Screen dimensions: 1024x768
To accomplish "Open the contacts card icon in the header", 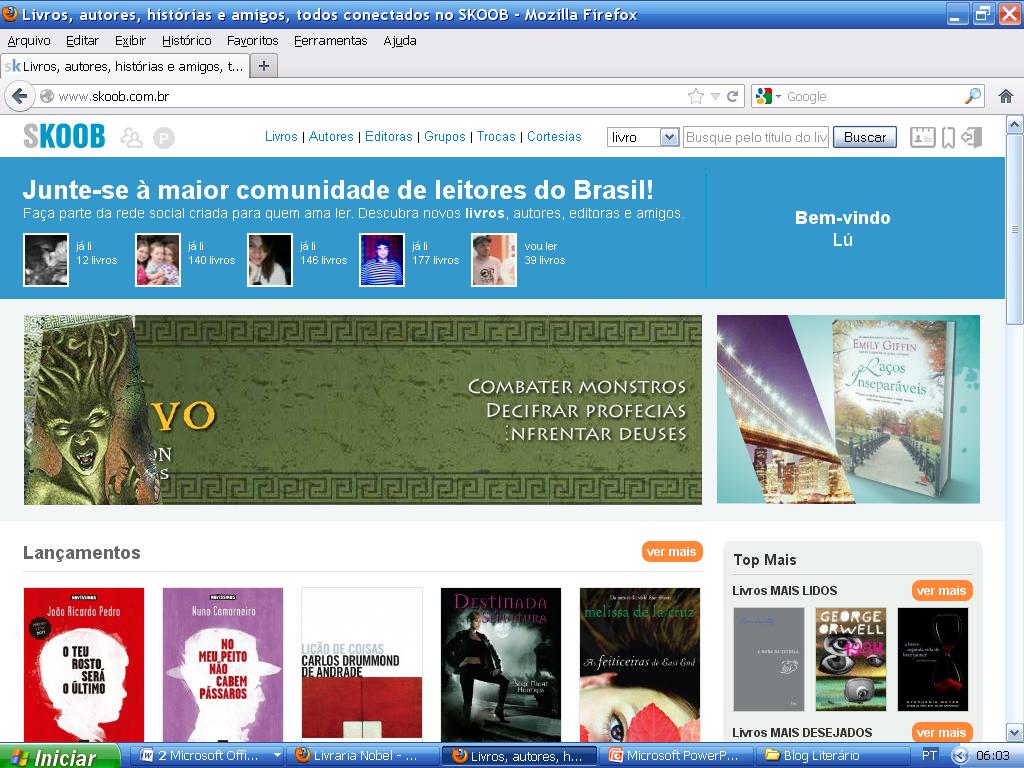I will coord(922,137).
